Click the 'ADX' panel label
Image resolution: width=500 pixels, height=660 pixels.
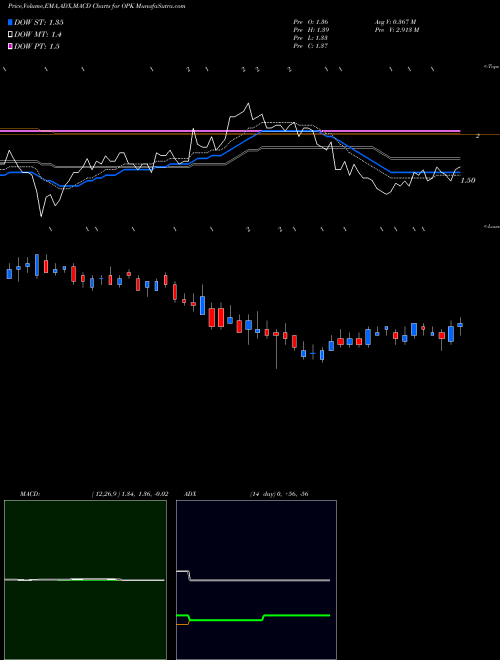tap(189, 494)
